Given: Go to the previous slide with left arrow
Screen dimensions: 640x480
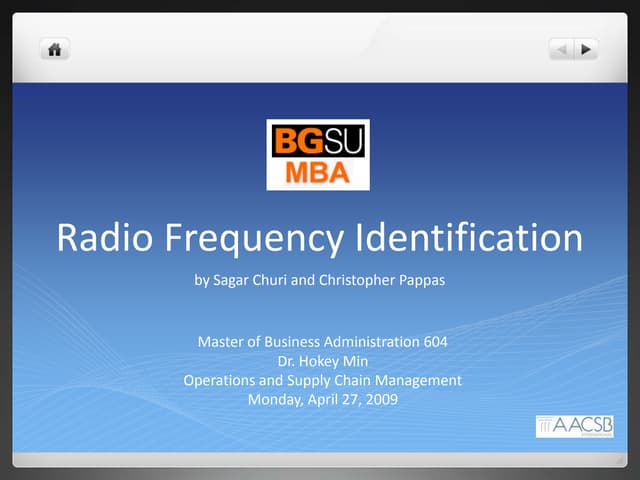Looking at the screenshot, I should [563, 48].
